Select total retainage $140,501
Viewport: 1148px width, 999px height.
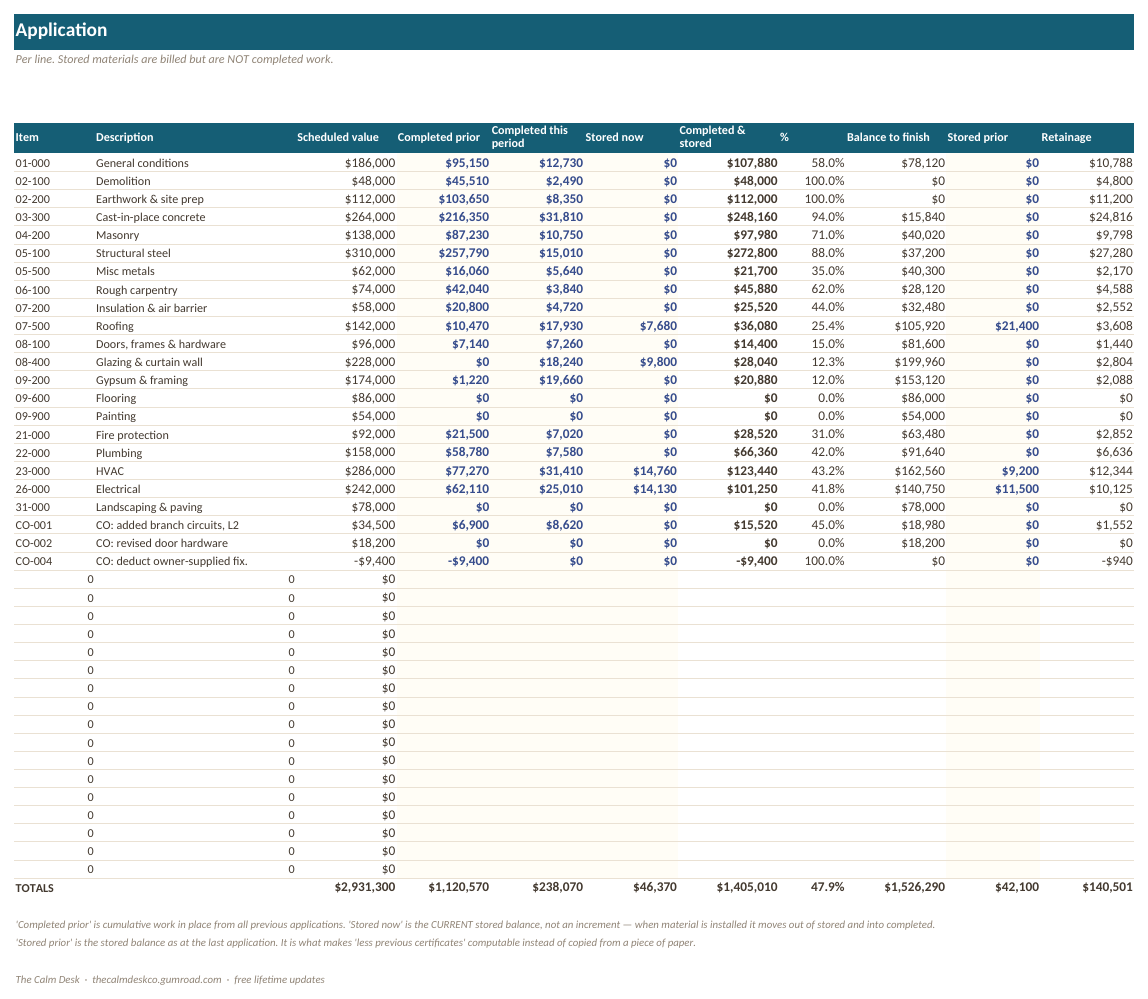(x=1107, y=888)
